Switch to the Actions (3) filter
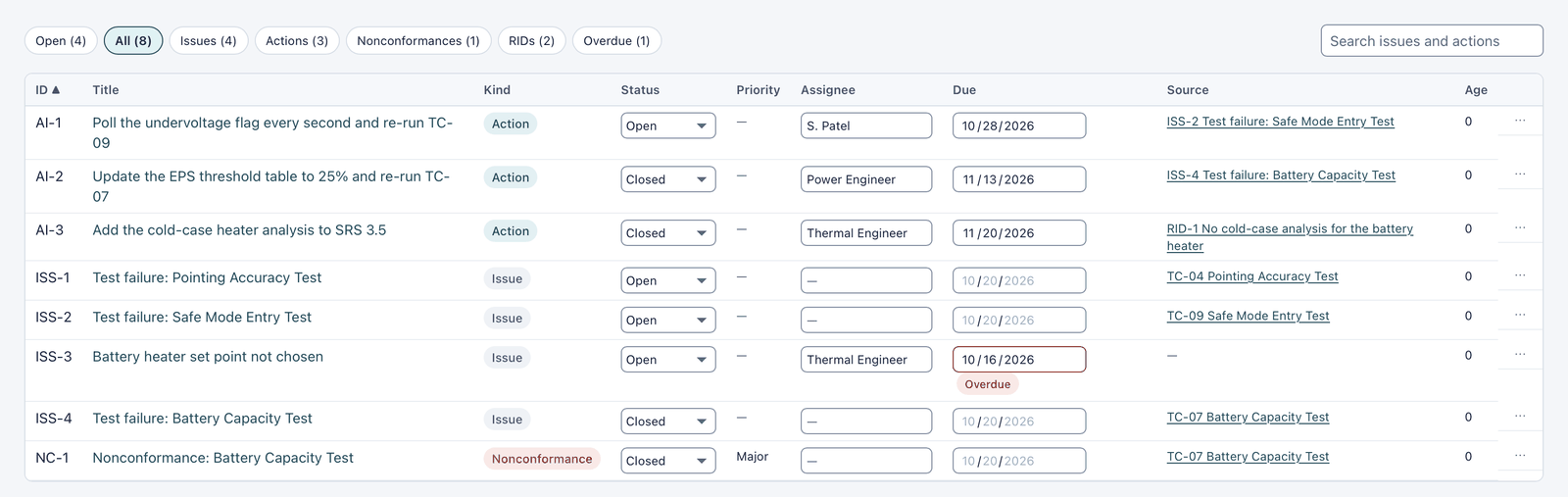 tap(297, 41)
